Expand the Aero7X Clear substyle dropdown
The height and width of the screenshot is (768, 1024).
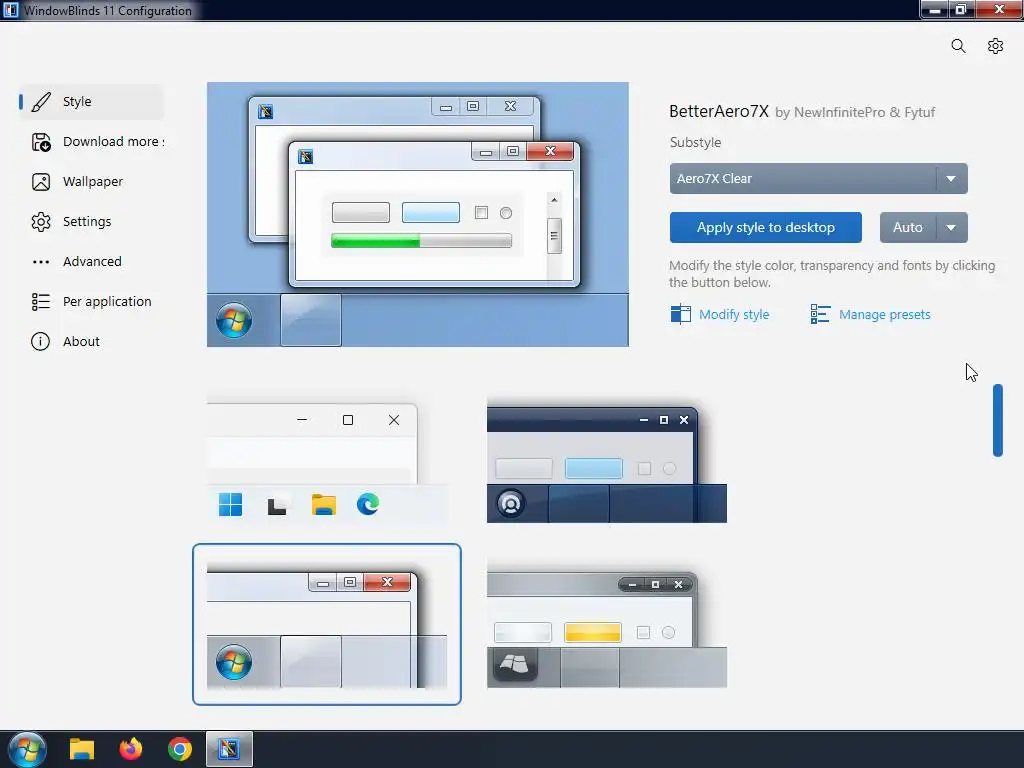[818, 178]
